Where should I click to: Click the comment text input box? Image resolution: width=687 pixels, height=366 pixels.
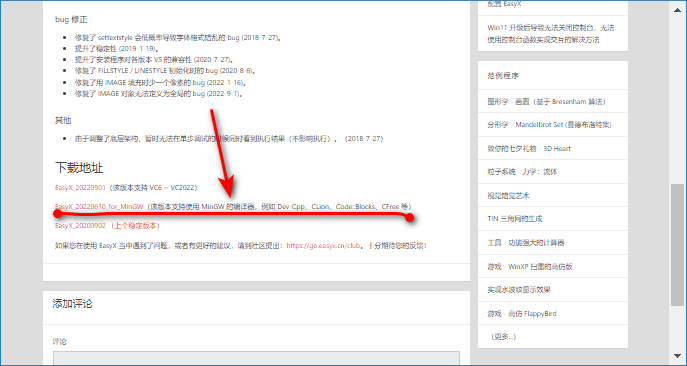256,358
